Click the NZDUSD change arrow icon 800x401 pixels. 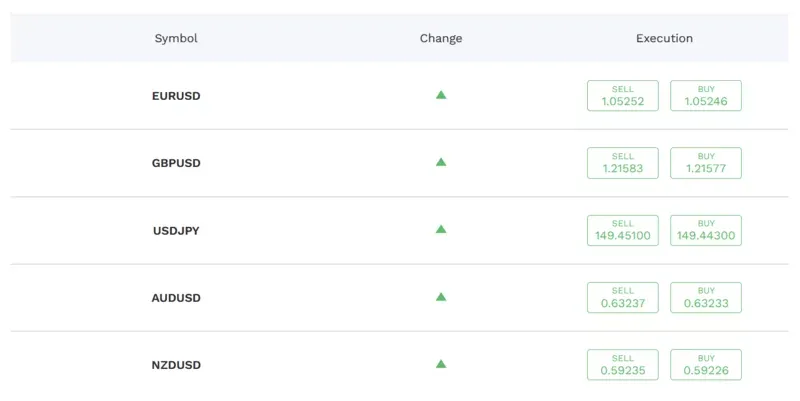[x=441, y=364]
